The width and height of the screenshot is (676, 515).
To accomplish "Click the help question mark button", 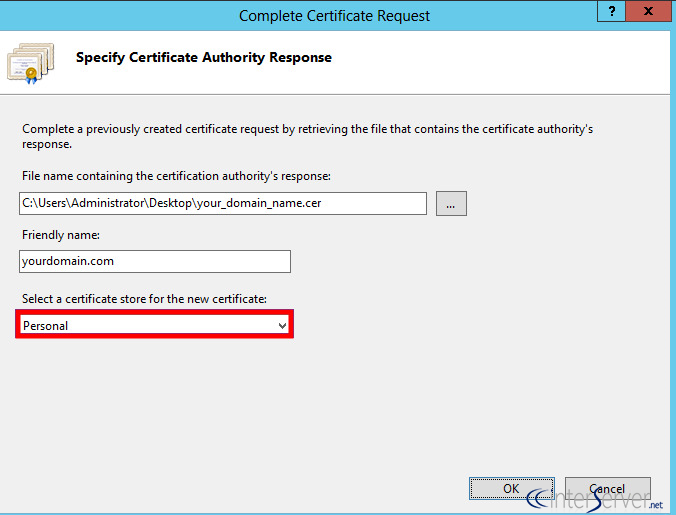I will coord(611,11).
